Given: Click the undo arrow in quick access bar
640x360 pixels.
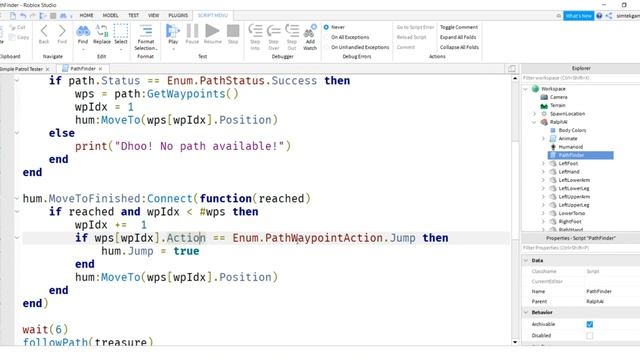Looking at the screenshot, I should point(23,16).
